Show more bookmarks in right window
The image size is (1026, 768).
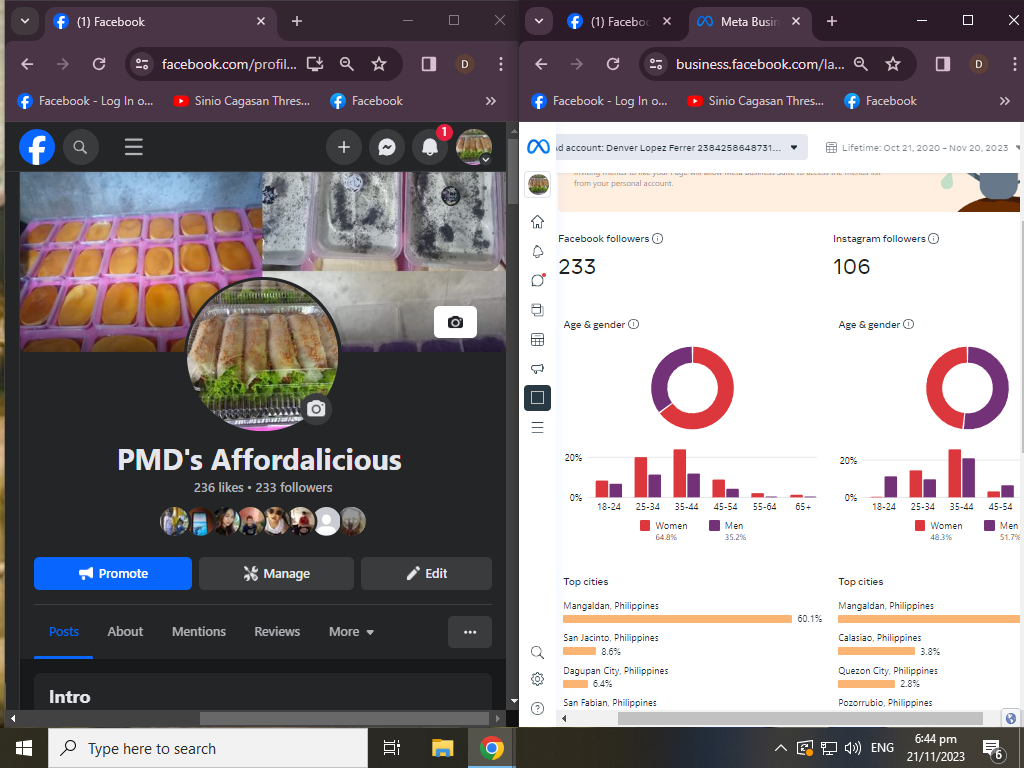point(1005,101)
